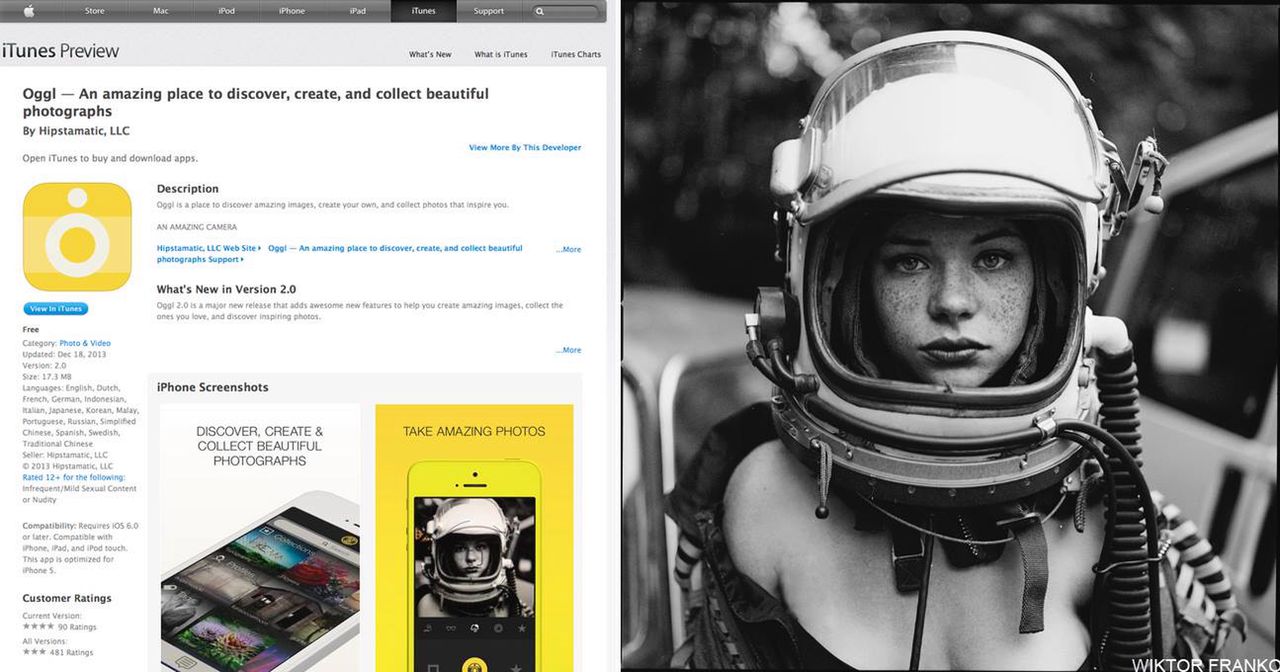Image resolution: width=1280 pixels, height=672 pixels.
Task: Click the By Hipstamatic, LLC developer text
Action: [x=76, y=131]
